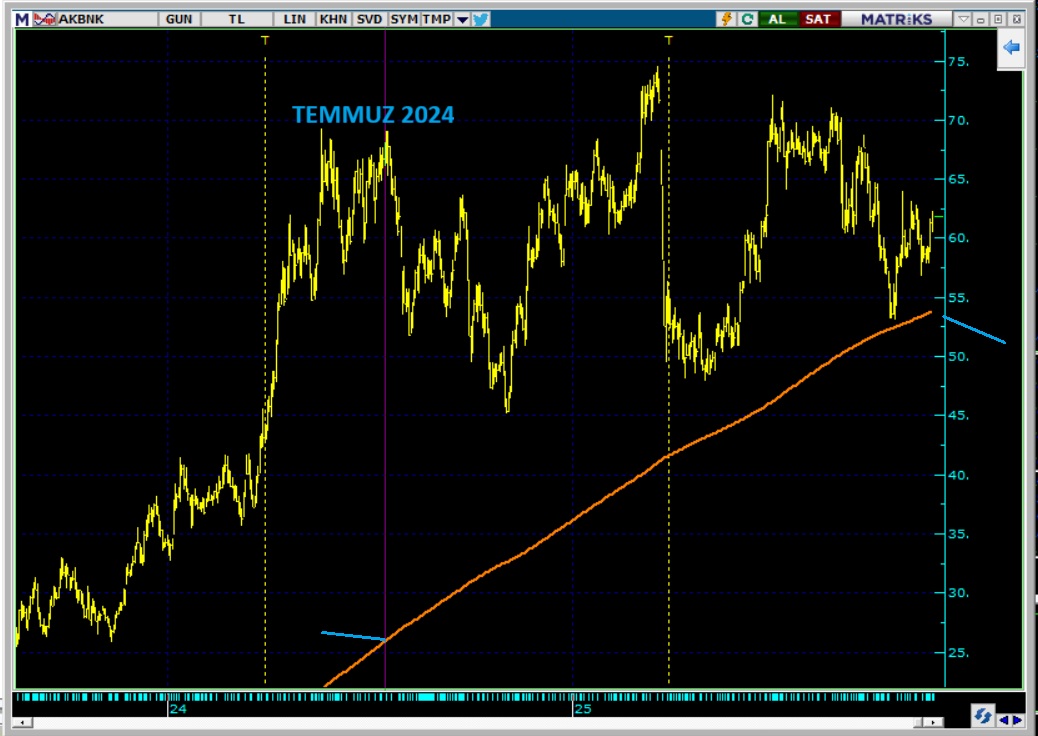Click the horizontal scrollbar right arrow
This screenshot has height=736, width=1038.
pyautogui.click(x=933, y=722)
